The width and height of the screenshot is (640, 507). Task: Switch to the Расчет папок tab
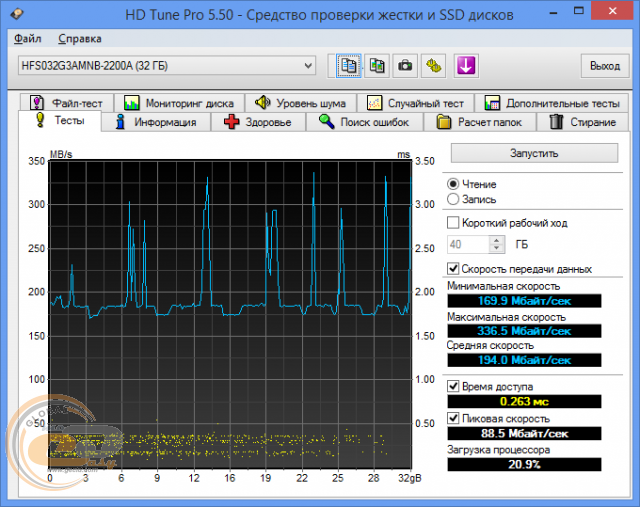[x=480, y=122]
